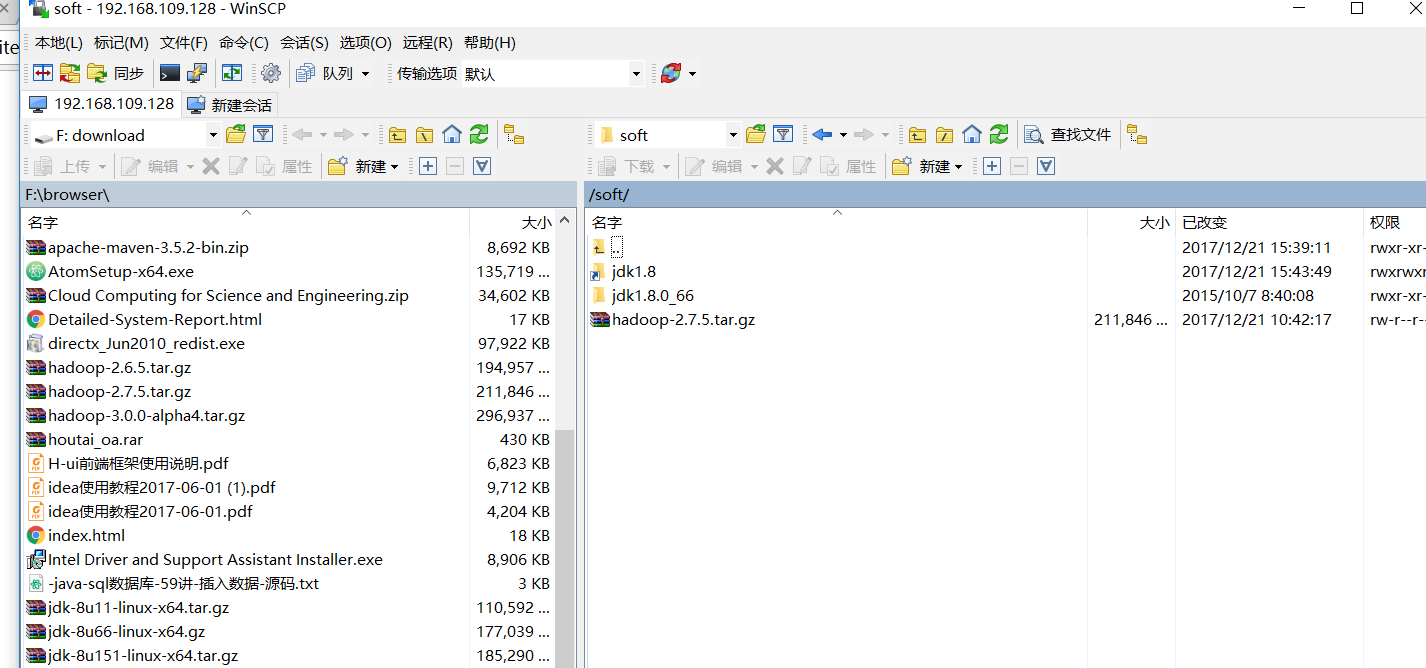
Task: Click the green arrows icon before the gear
Action: pos(232,73)
